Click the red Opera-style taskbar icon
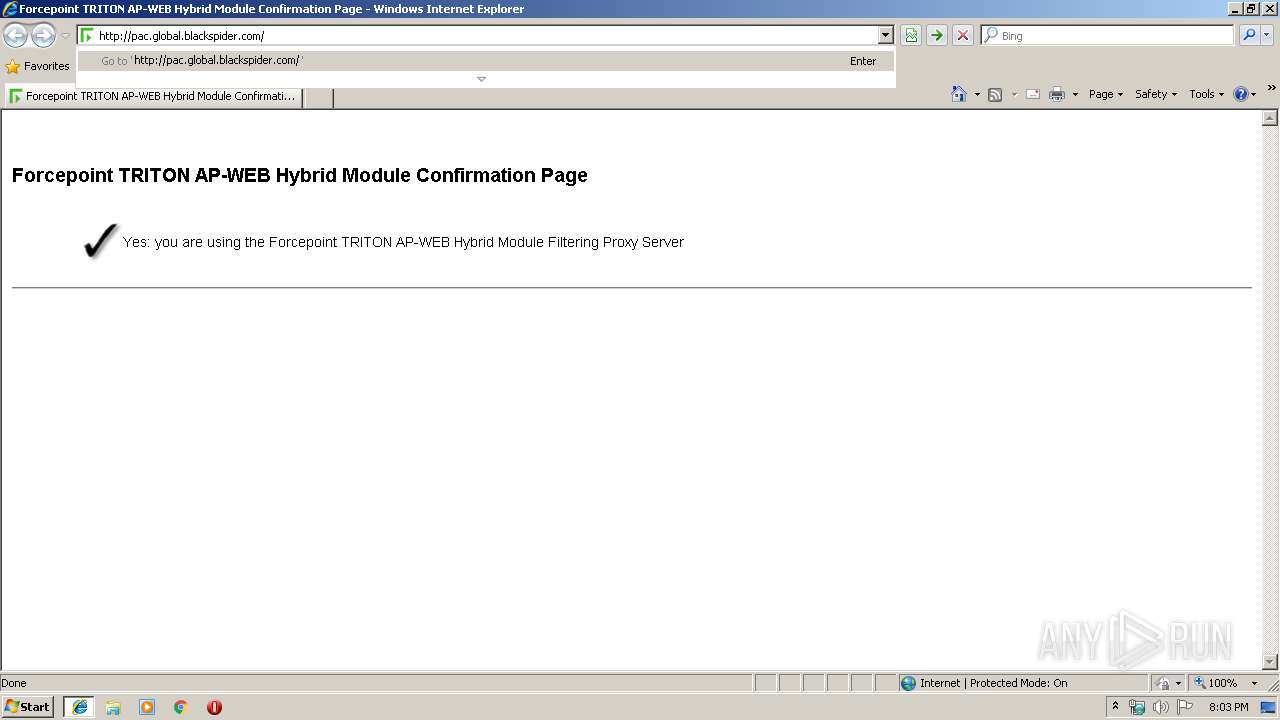This screenshot has height=720, width=1280. (214, 707)
